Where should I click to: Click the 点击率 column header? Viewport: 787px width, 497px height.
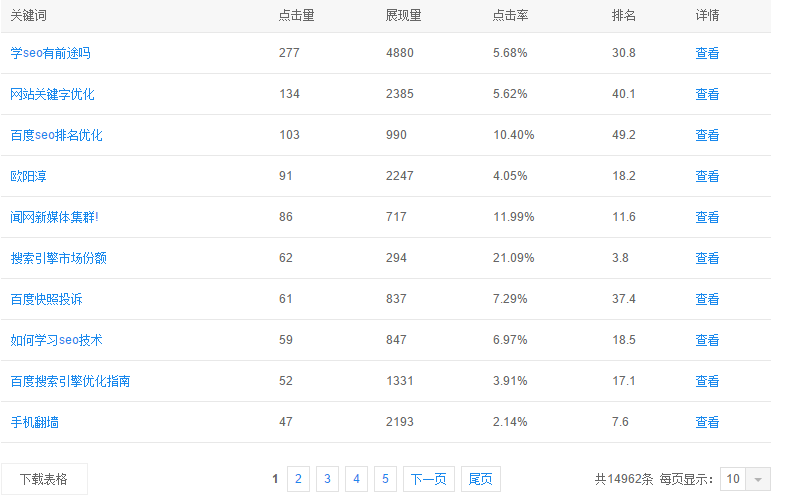[510, 16]
